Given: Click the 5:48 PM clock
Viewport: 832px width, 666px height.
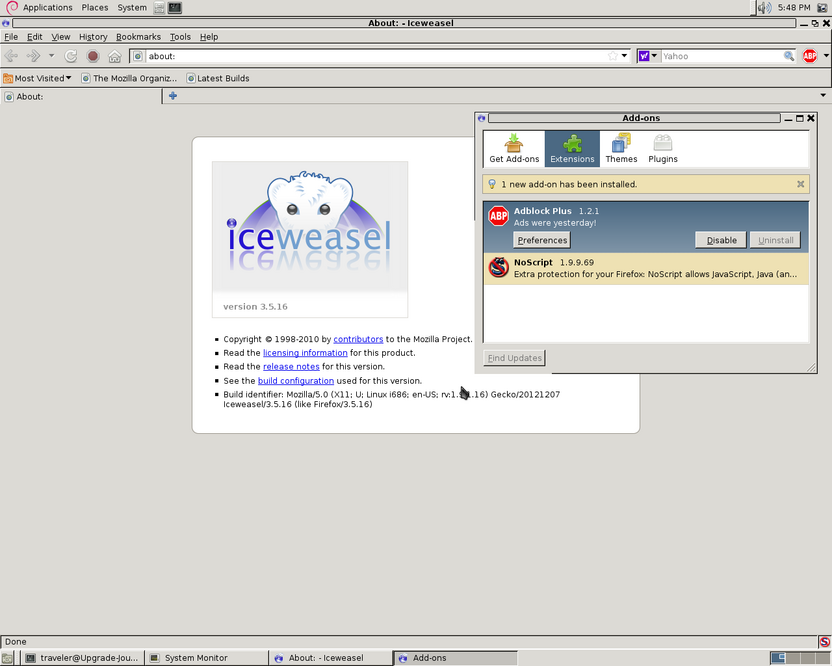Looking at the screenshot, I should [x=794, y=7].
